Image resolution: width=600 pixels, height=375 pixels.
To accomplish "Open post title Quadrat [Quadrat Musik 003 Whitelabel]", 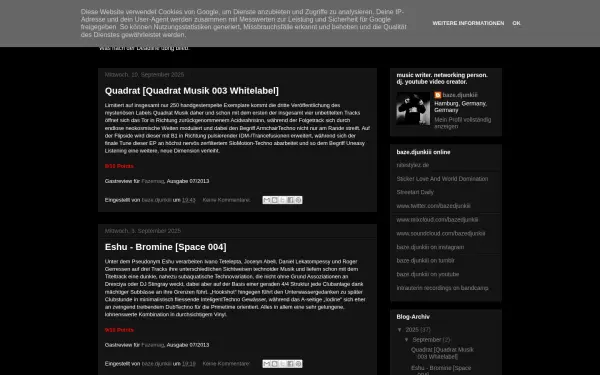I will point(192,91).
